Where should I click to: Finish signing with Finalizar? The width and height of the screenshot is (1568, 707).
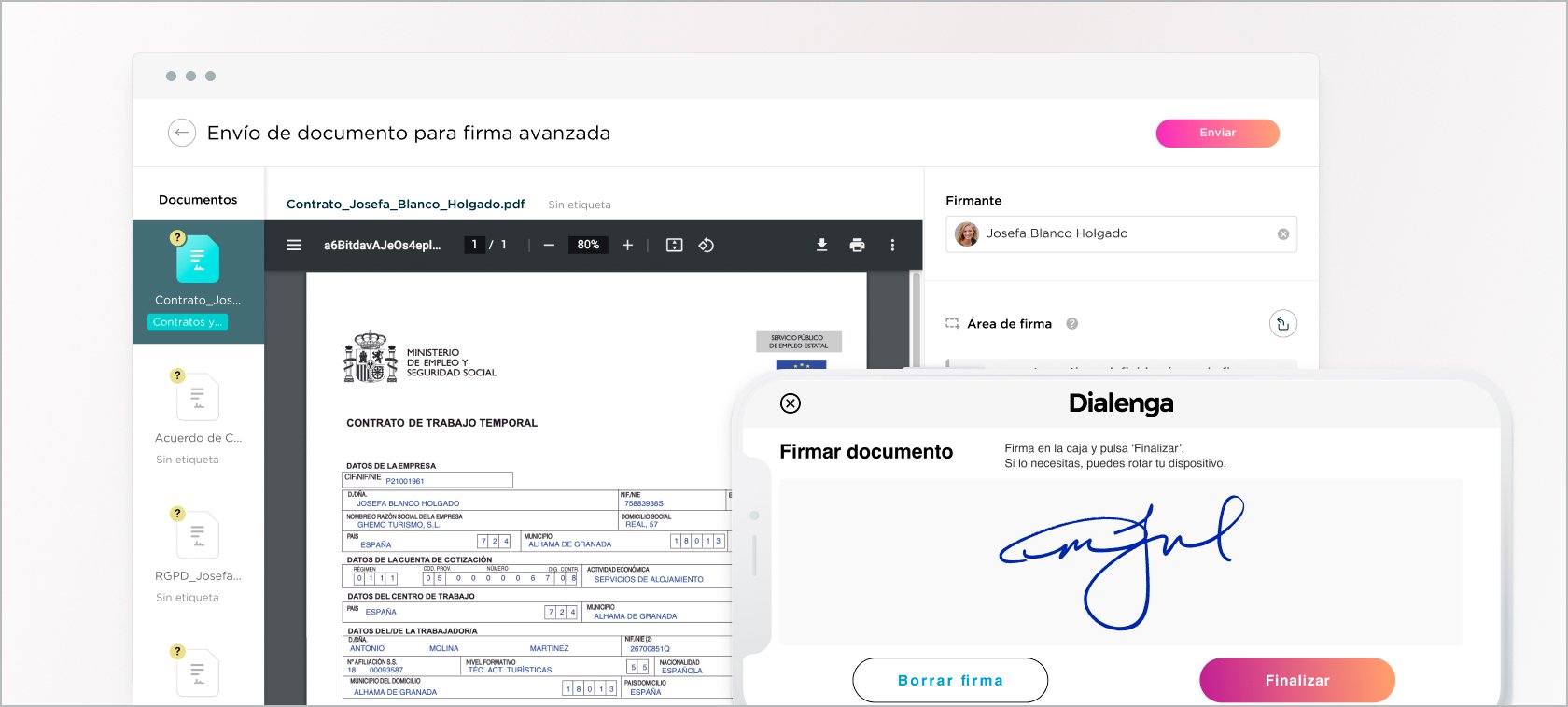(x=1297, y=680)
